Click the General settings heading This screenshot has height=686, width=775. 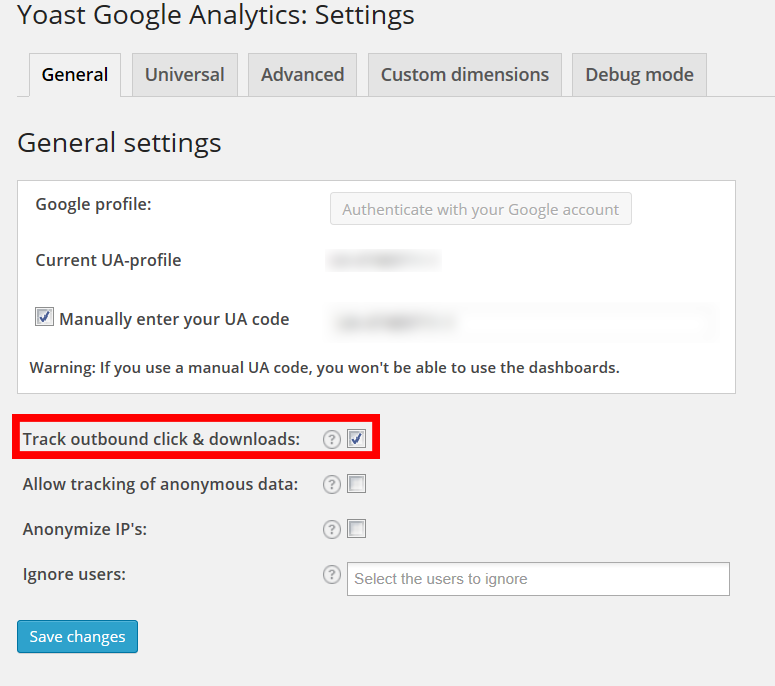(119, 143)
